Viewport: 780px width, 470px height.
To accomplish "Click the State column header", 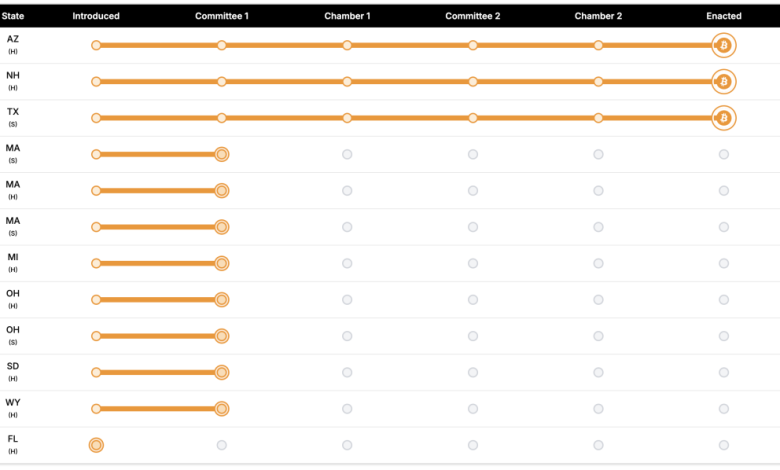I will 13,16.
